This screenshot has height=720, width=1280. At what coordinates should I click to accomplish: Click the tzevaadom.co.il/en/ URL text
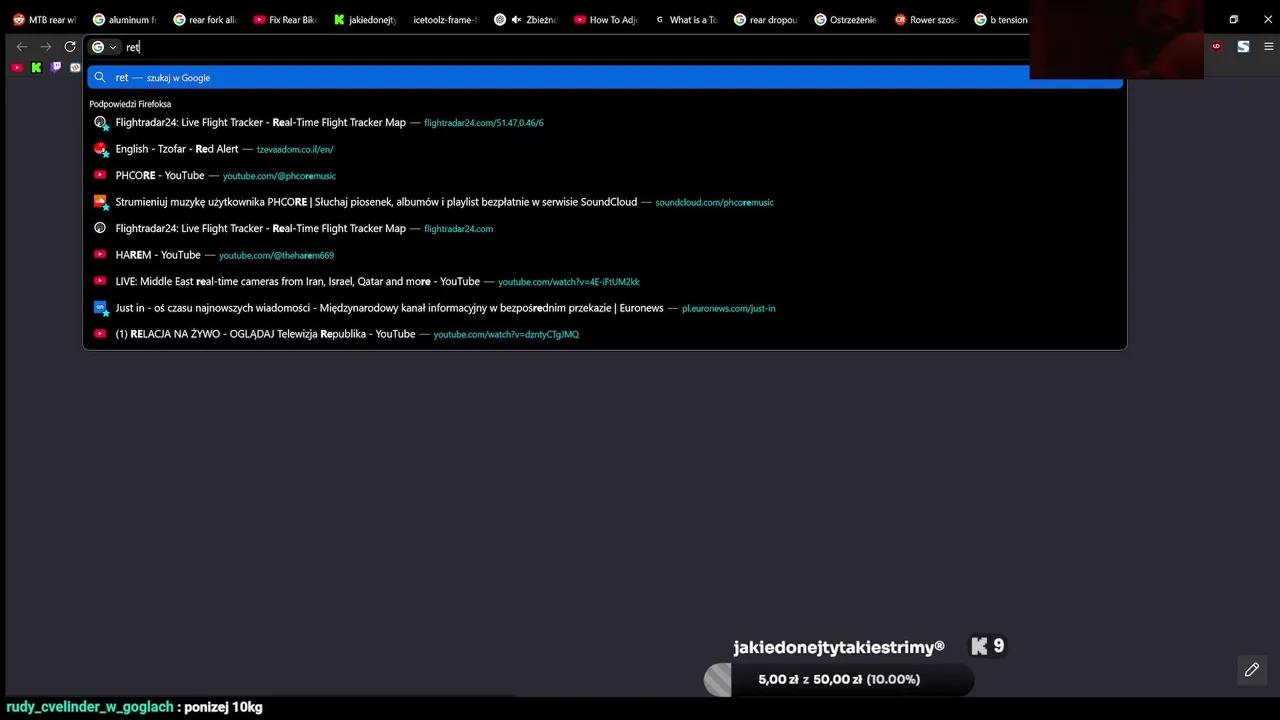pos(295,149)
